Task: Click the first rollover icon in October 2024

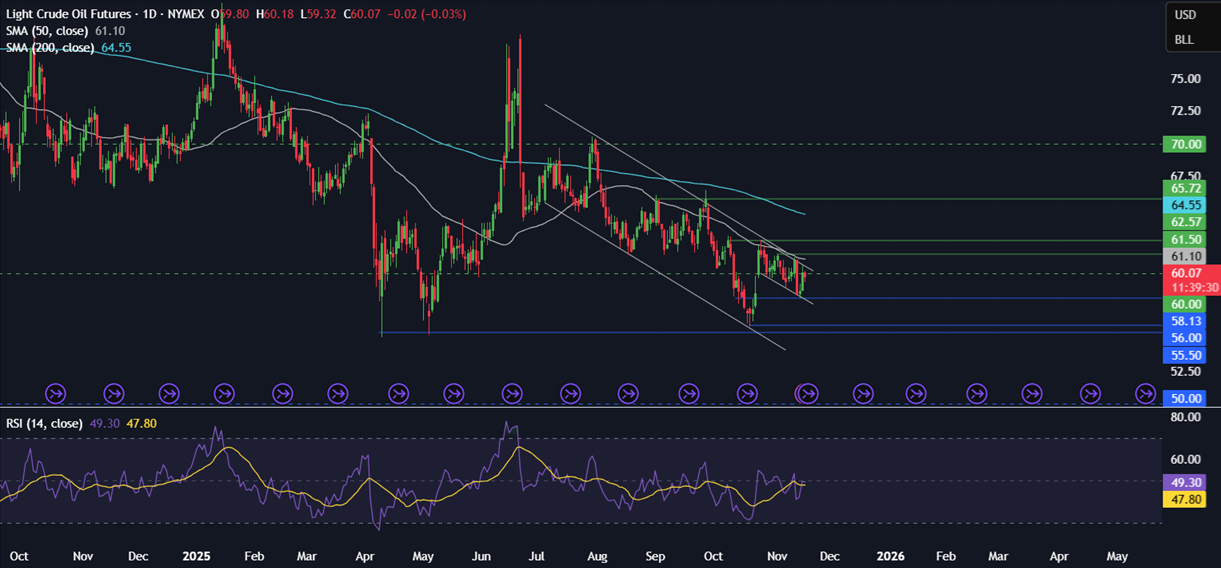Action: pos(56,393)
